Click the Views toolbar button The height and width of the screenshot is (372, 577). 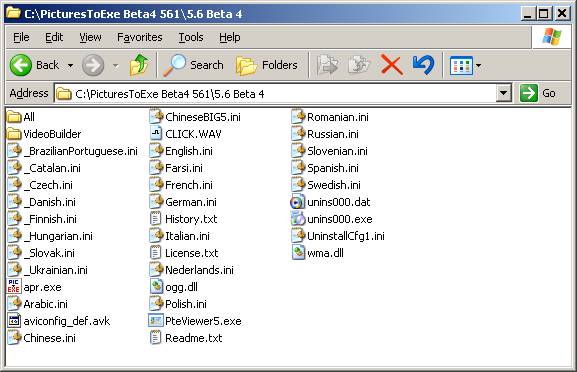(461, 66)
